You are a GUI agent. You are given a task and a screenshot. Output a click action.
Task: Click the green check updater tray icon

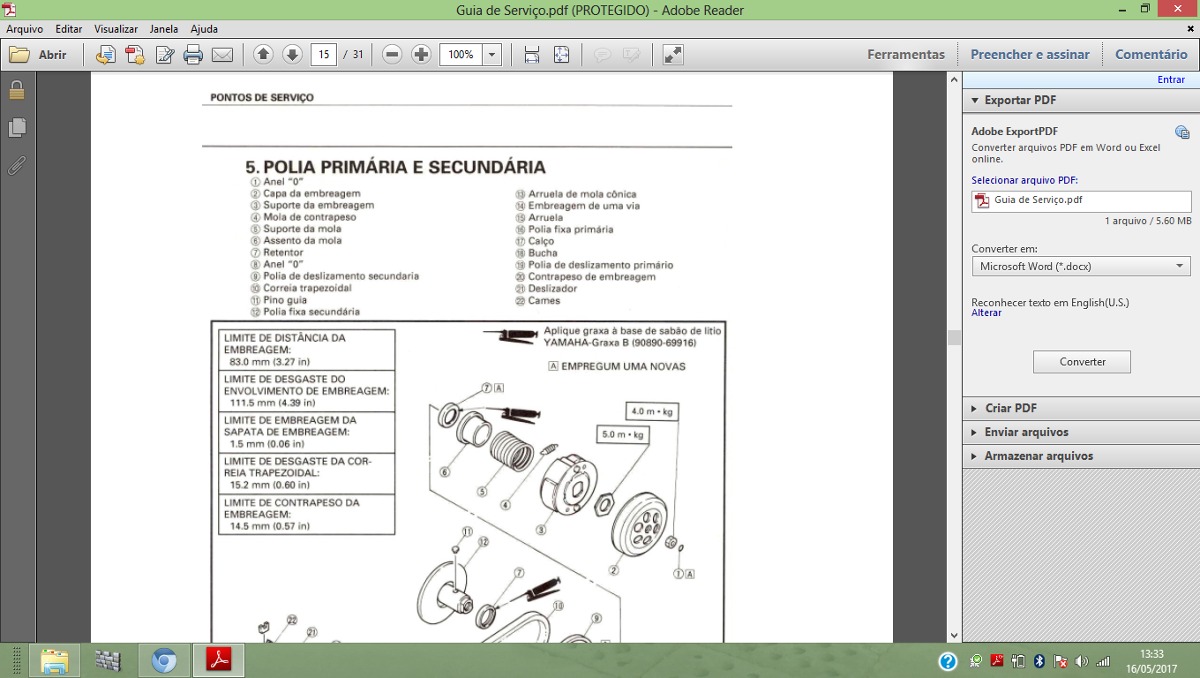click(x=976, y=661)
